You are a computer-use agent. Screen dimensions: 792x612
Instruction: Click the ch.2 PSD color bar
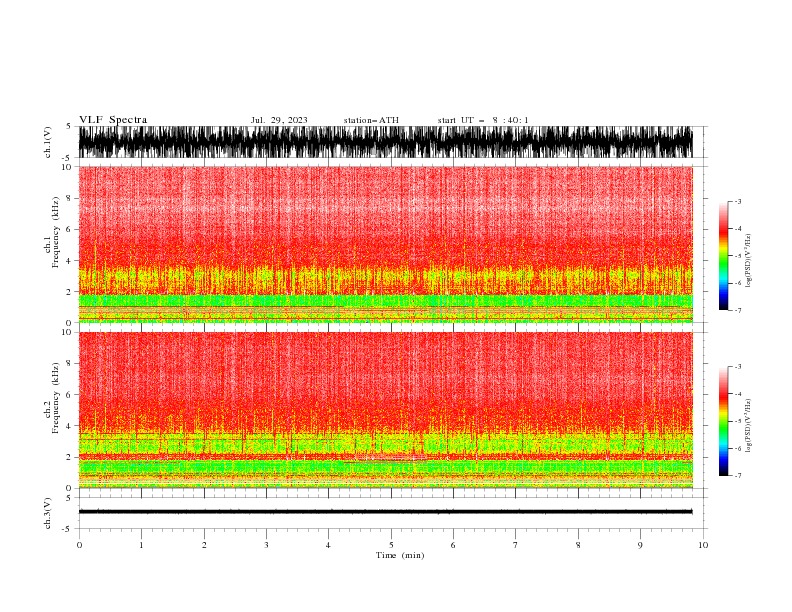(x=723, y=421)
